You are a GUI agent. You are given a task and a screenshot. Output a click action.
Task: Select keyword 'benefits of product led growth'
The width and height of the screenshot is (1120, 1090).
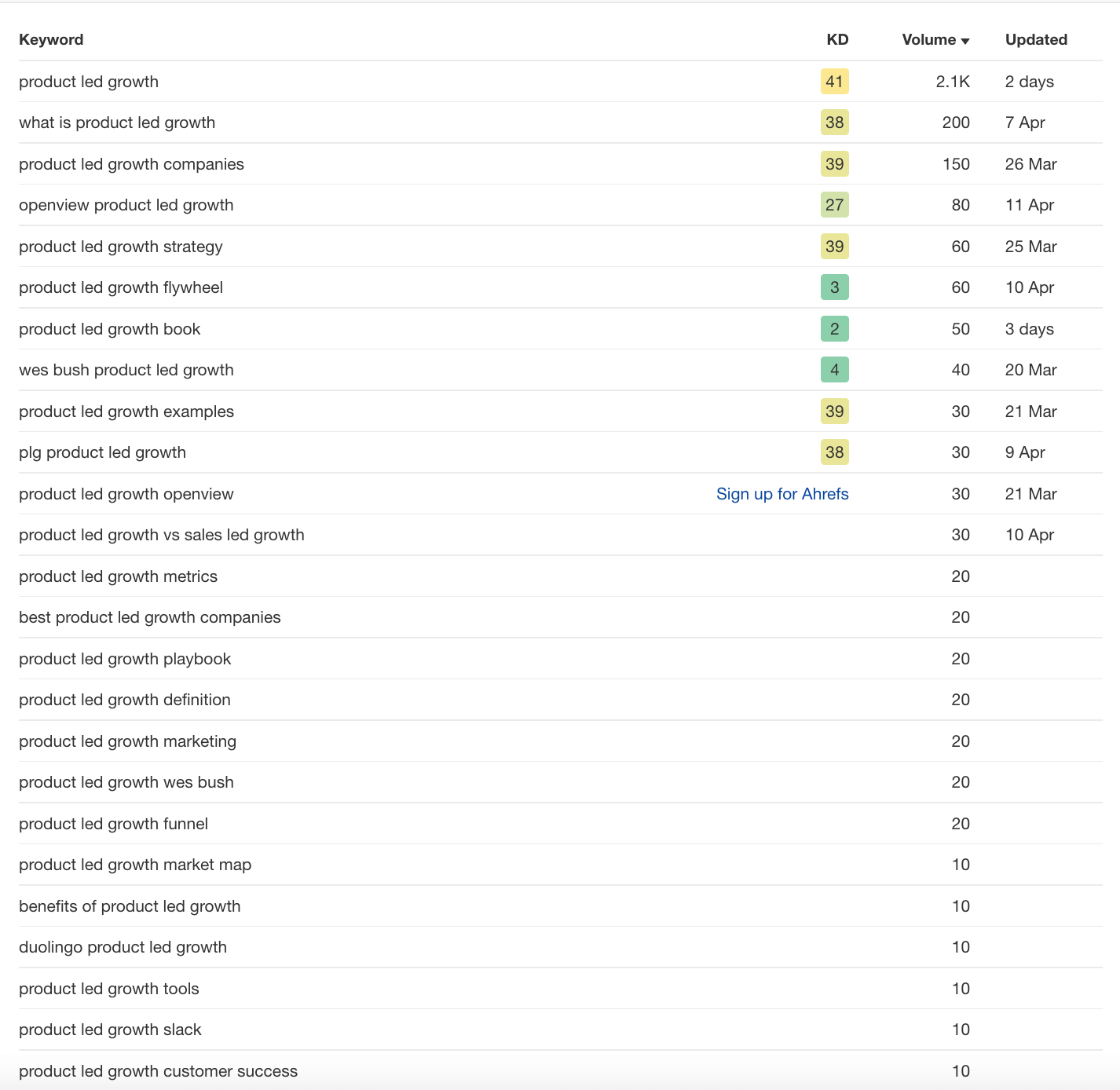[x=130, y=906]
